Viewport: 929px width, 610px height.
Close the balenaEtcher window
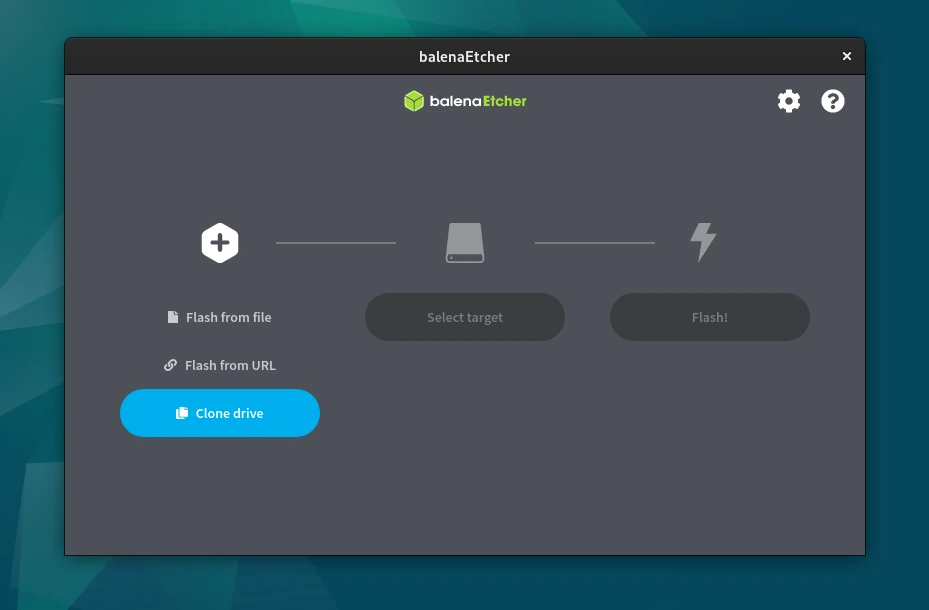click(x=847, y=56)
